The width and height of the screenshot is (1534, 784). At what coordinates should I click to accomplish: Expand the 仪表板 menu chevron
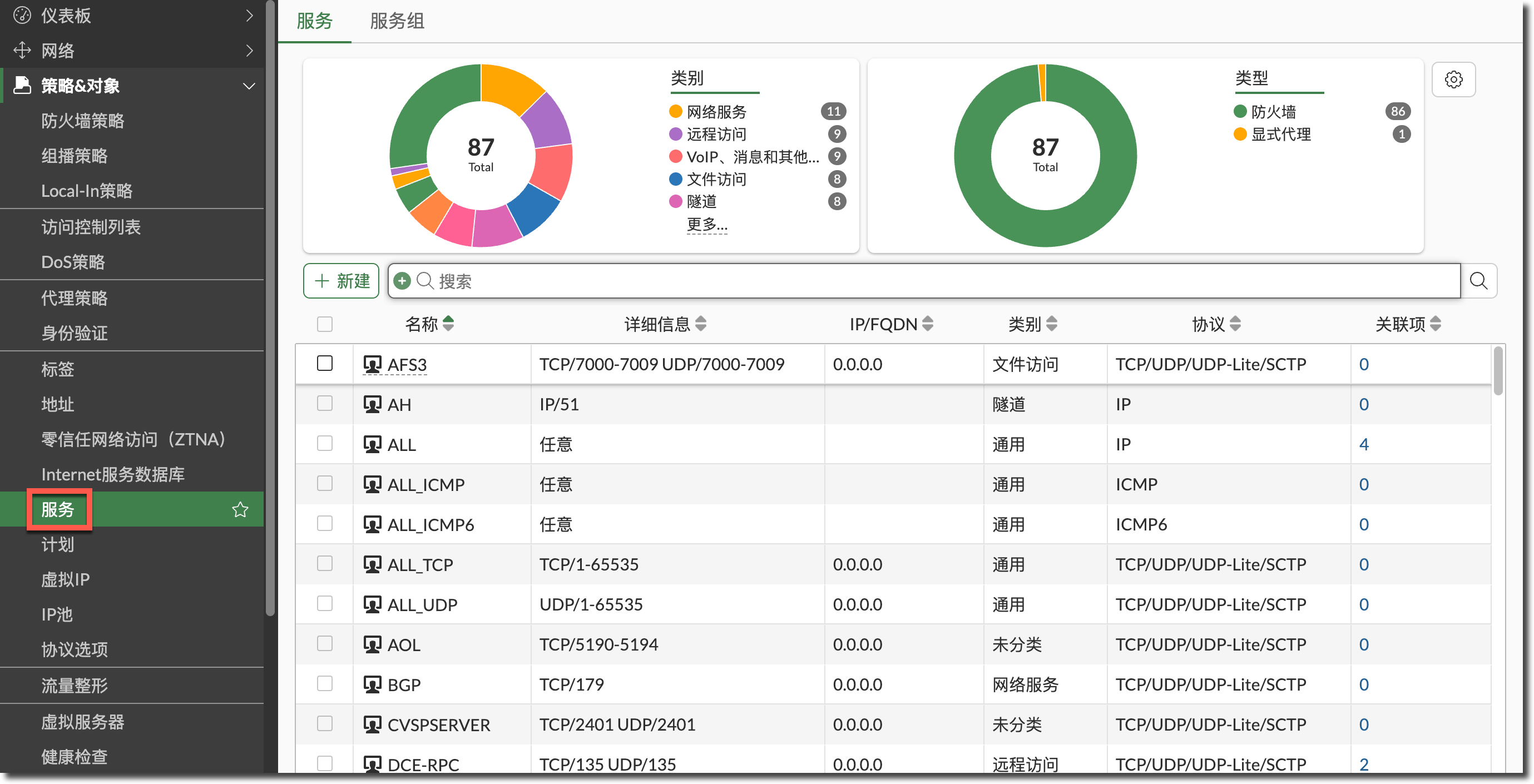pyautogui.click(x=250, y=16)
